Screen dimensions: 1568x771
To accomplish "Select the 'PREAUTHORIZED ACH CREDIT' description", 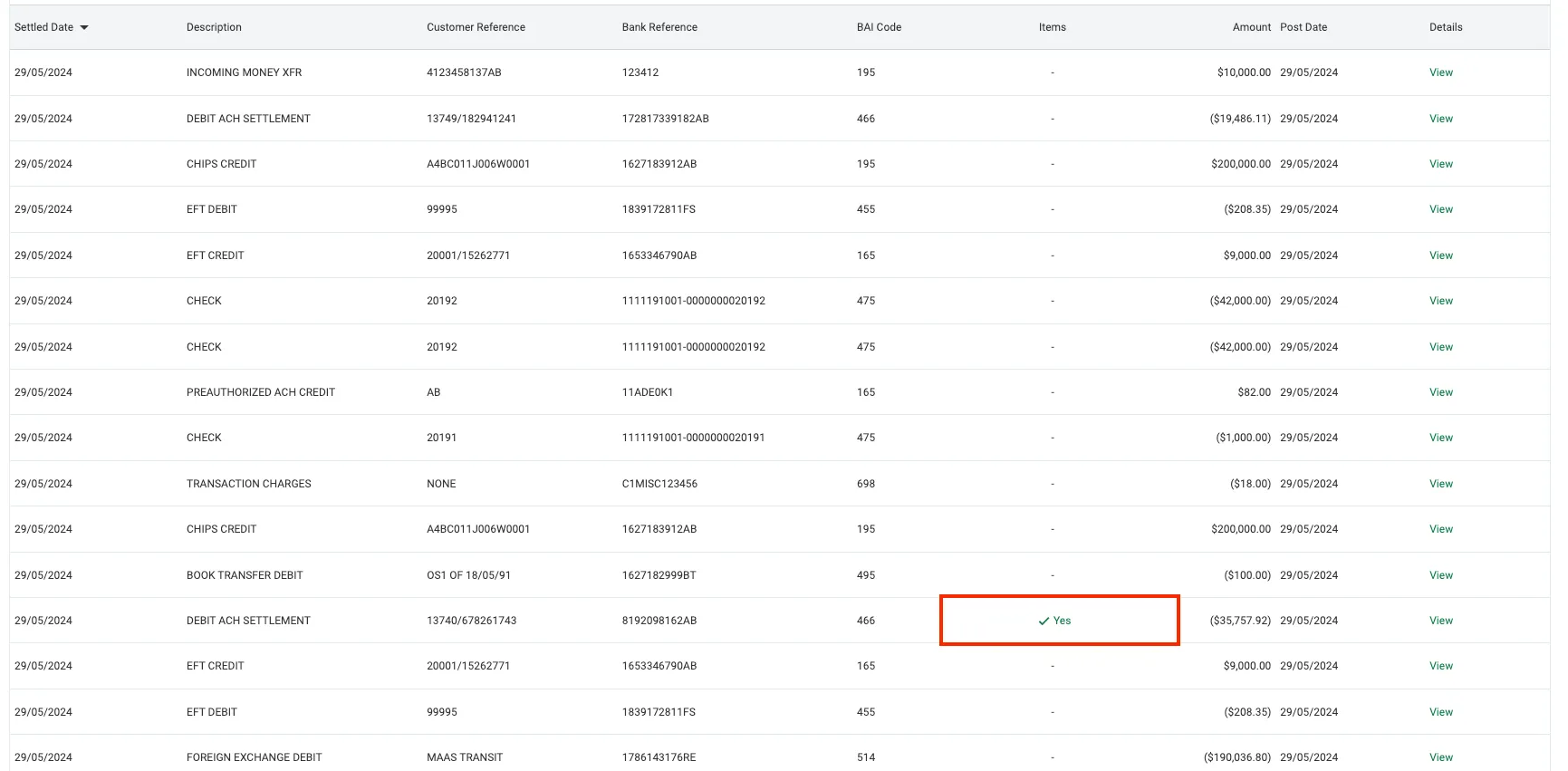I will (261, 392).
